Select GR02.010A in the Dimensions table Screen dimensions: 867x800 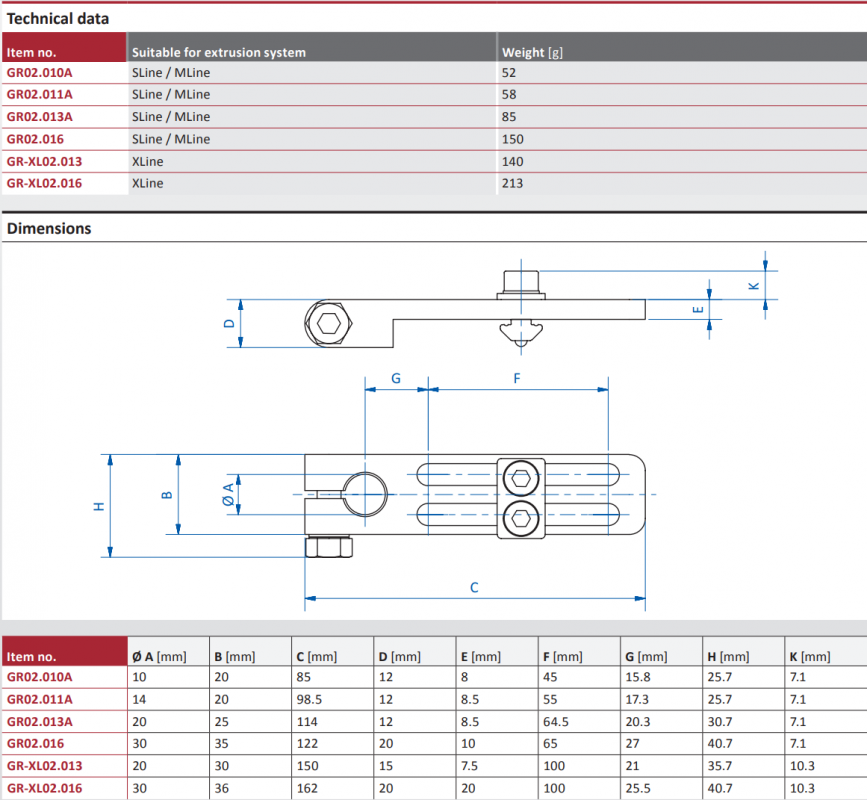pos(39,677)
